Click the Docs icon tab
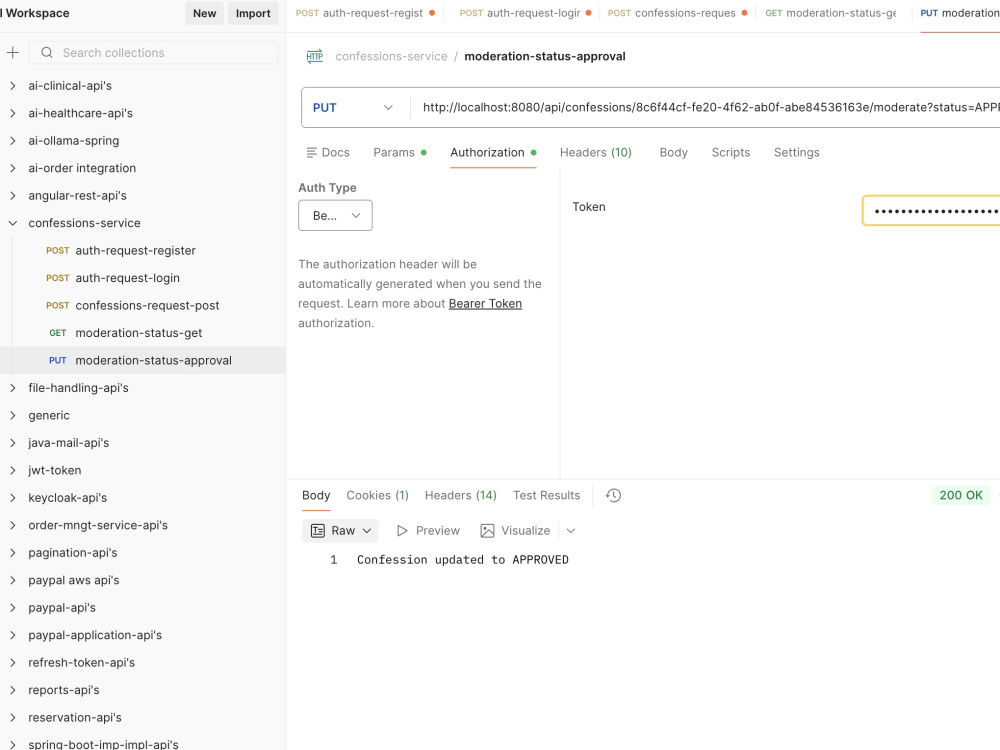The image size is (1000, 750). (x=328, y=152)
